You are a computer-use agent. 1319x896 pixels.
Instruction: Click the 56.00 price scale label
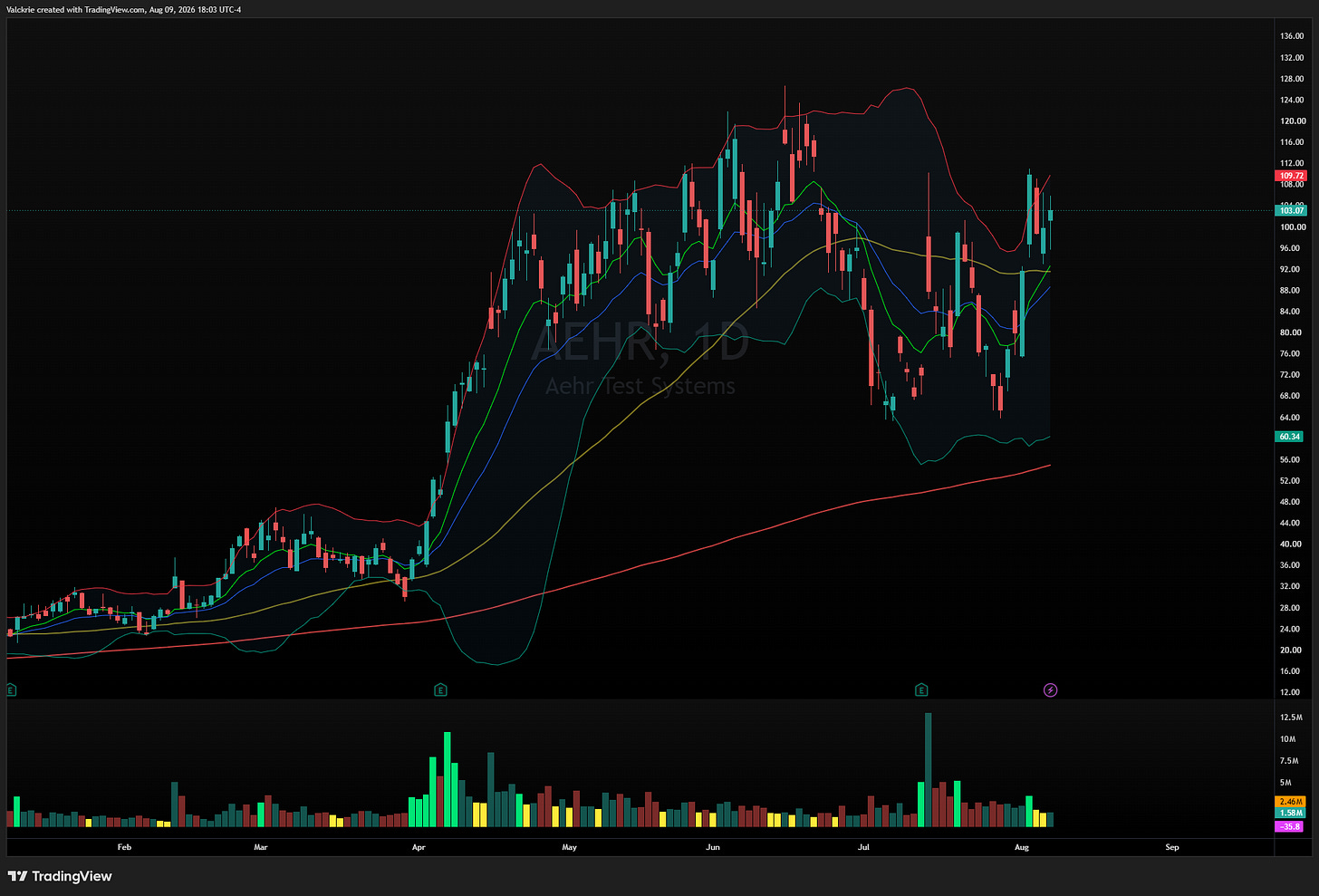[x=1290, y=460]
